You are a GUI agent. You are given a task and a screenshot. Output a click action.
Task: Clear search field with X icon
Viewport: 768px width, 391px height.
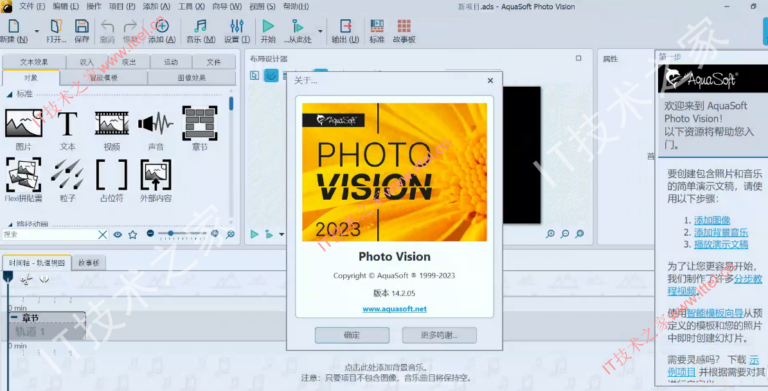pos(102,235)
